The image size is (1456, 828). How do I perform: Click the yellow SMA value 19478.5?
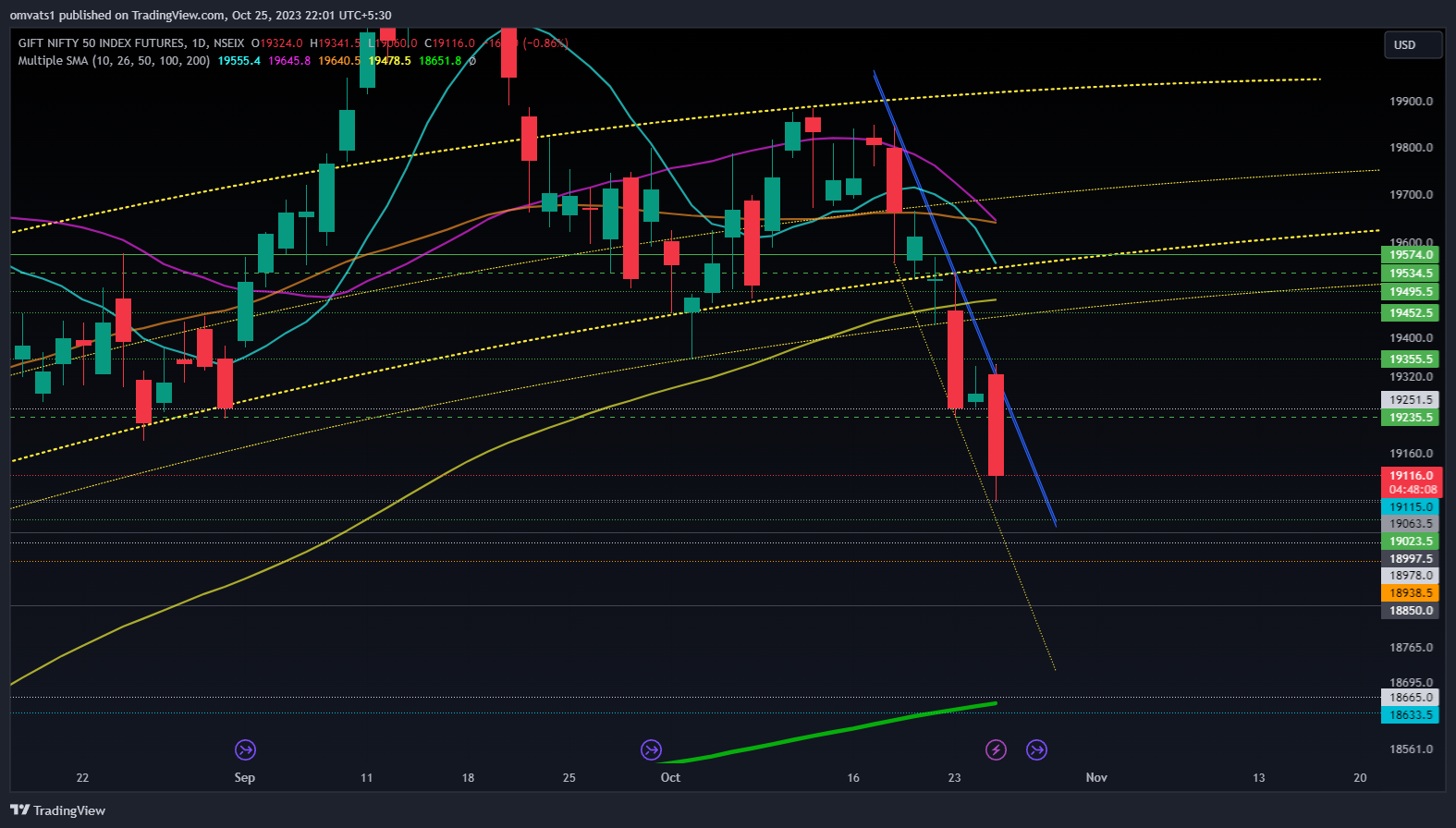click(x=389, y=61)
